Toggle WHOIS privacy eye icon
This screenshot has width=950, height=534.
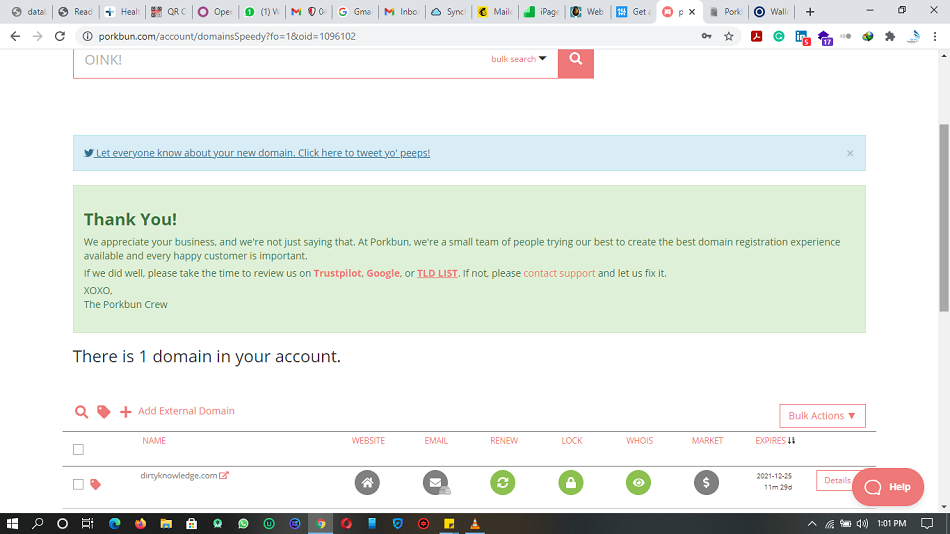(x=639, y=483)
